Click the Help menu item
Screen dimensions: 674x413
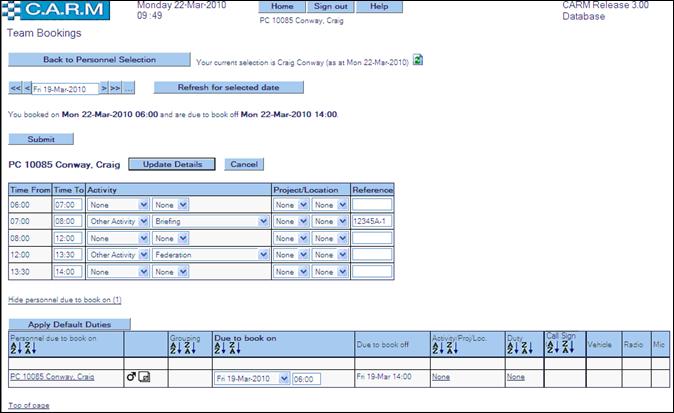tap(378, 6)
